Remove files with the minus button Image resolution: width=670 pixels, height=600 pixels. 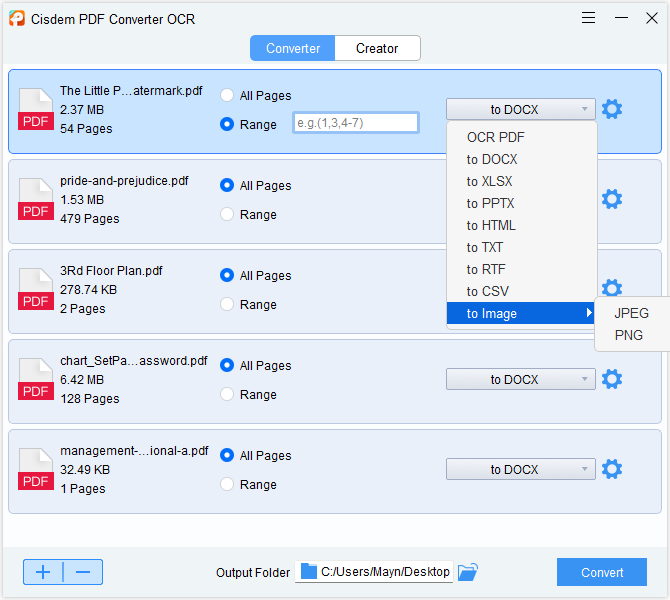(83, 572)
